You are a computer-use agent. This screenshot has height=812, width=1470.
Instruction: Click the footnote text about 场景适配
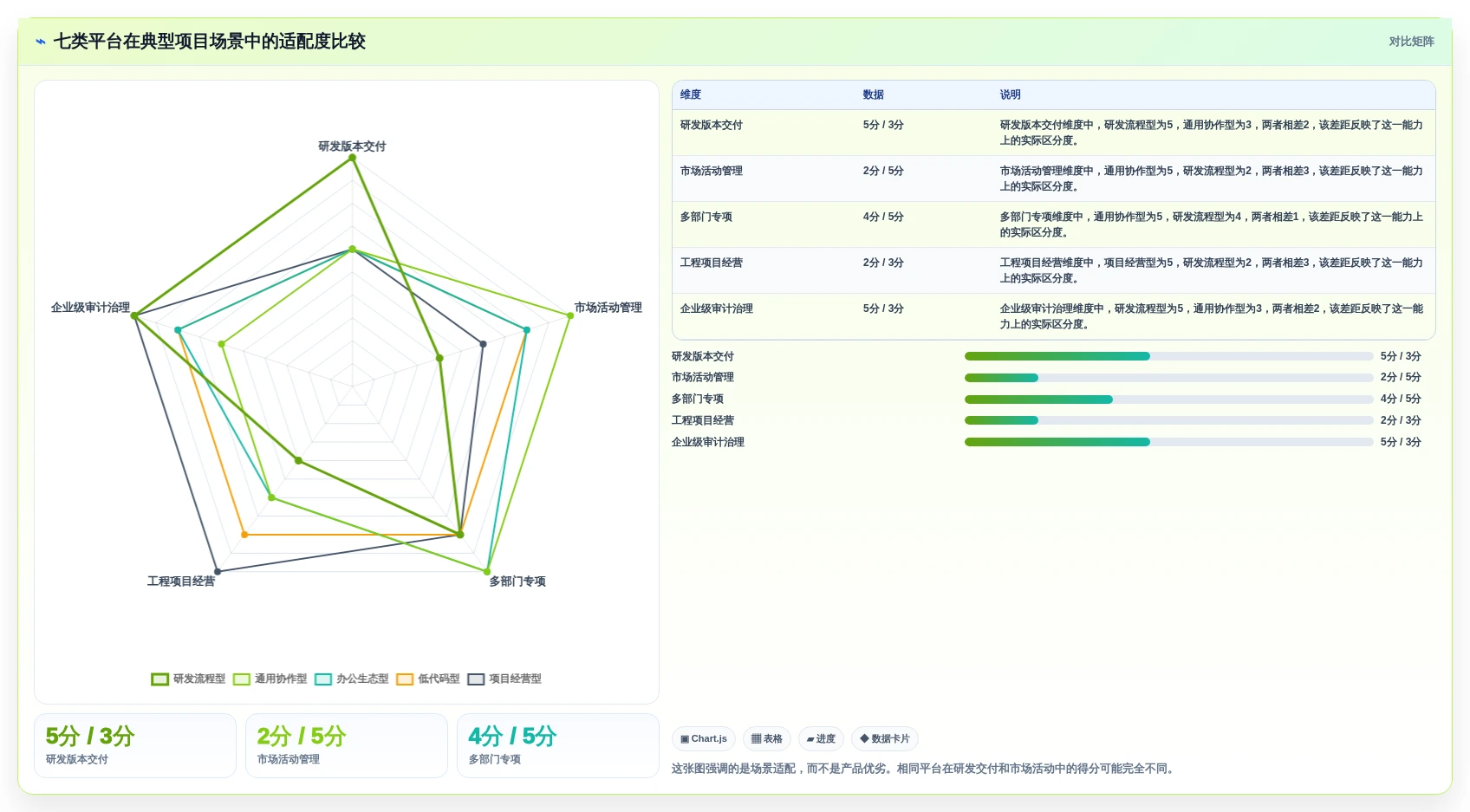[x=924, y=769]
